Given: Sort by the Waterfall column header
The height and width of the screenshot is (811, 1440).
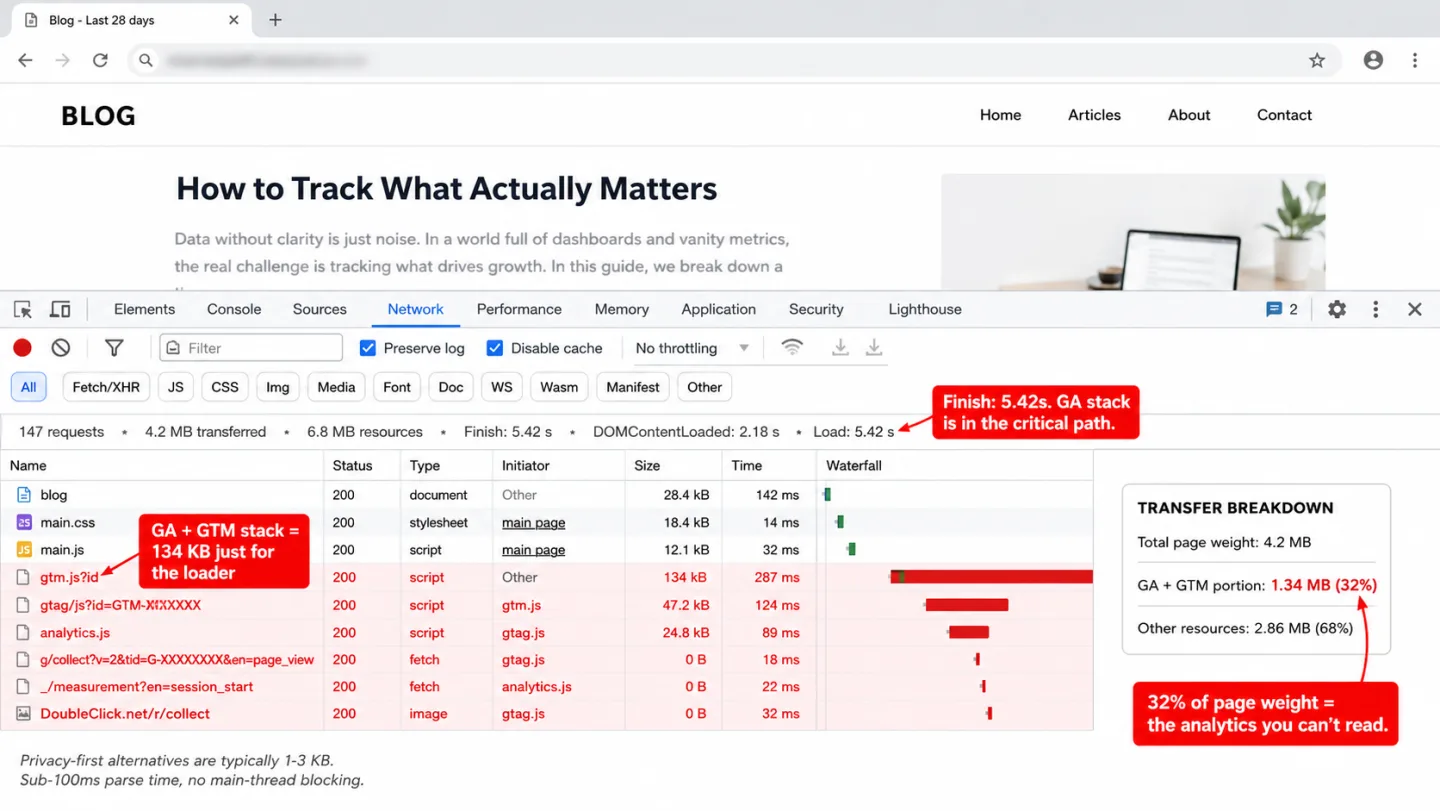Looking at the screenshot, I should pos(954,465).
